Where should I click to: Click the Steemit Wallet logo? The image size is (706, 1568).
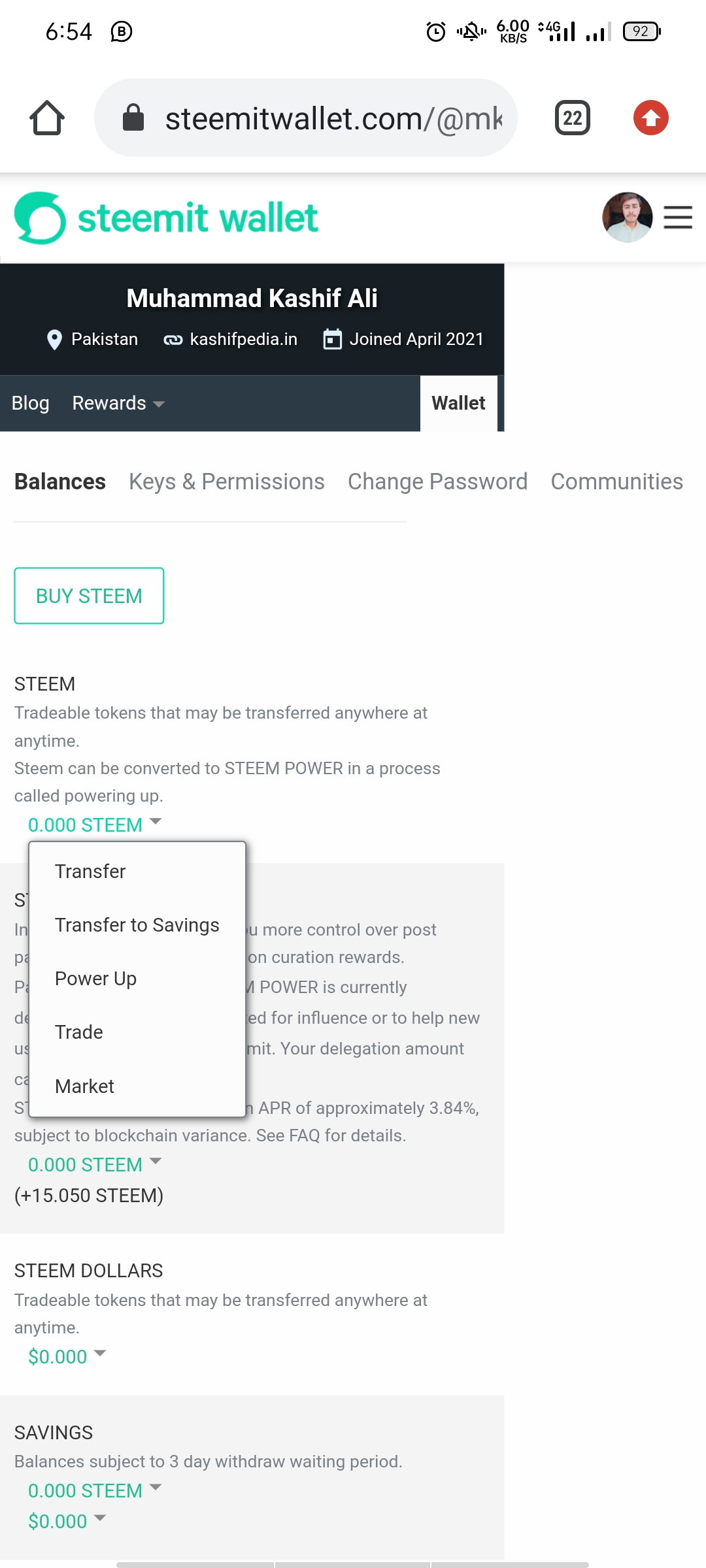click(x=166, y=218)
